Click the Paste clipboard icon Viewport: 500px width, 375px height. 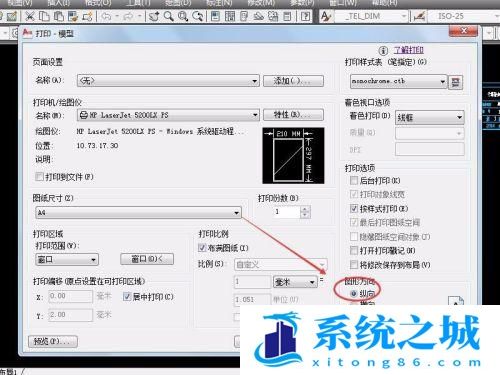pos(59,16)
